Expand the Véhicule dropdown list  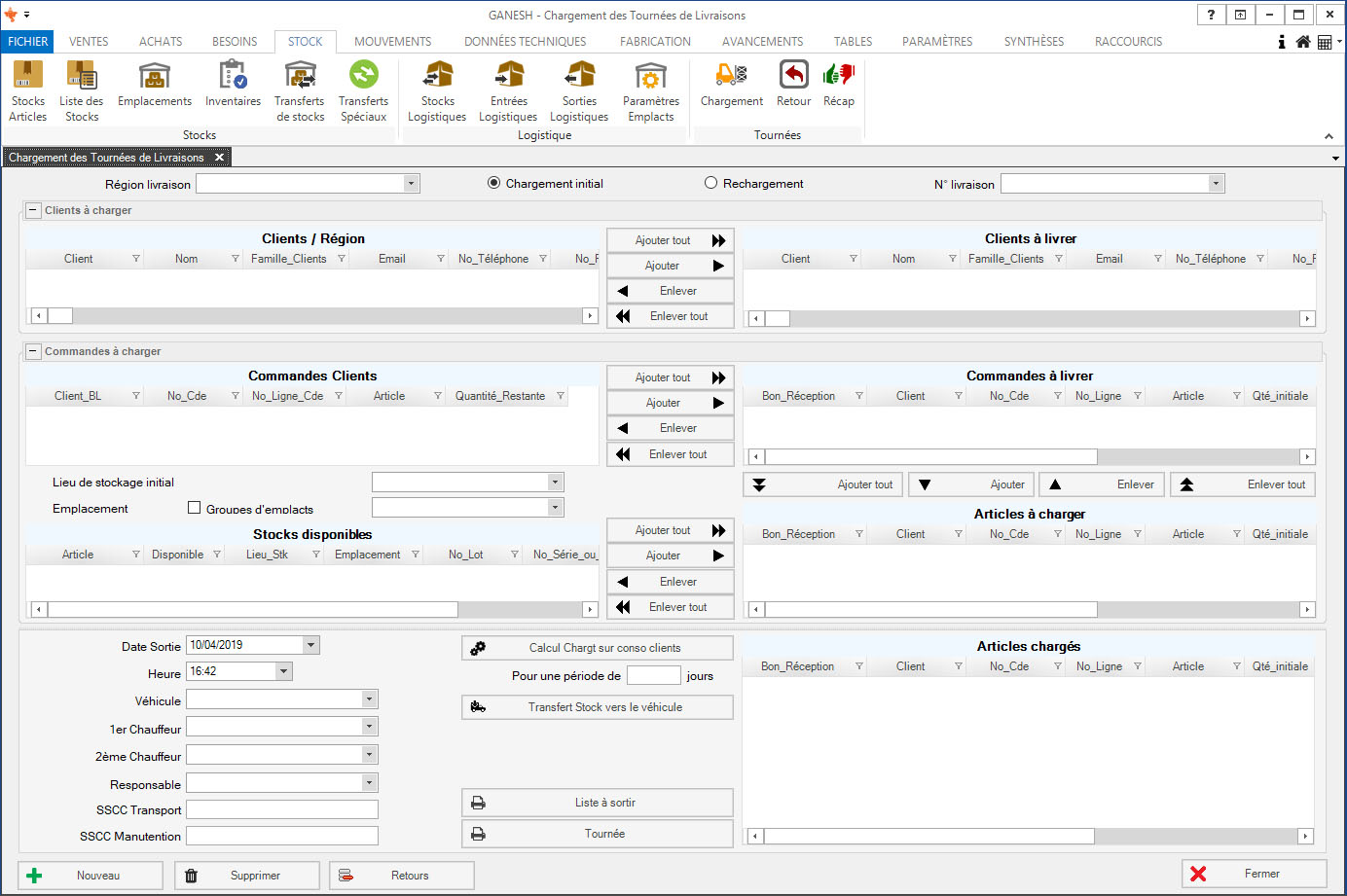pyautogui.click(x=369, y=699)
